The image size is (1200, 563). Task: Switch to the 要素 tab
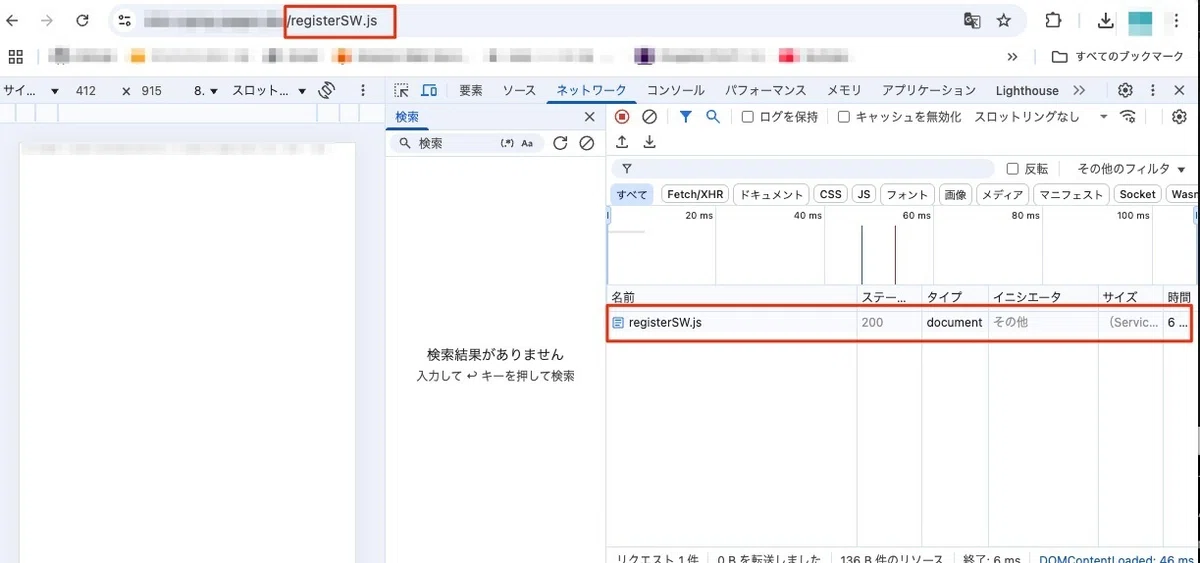click(471, 90)
